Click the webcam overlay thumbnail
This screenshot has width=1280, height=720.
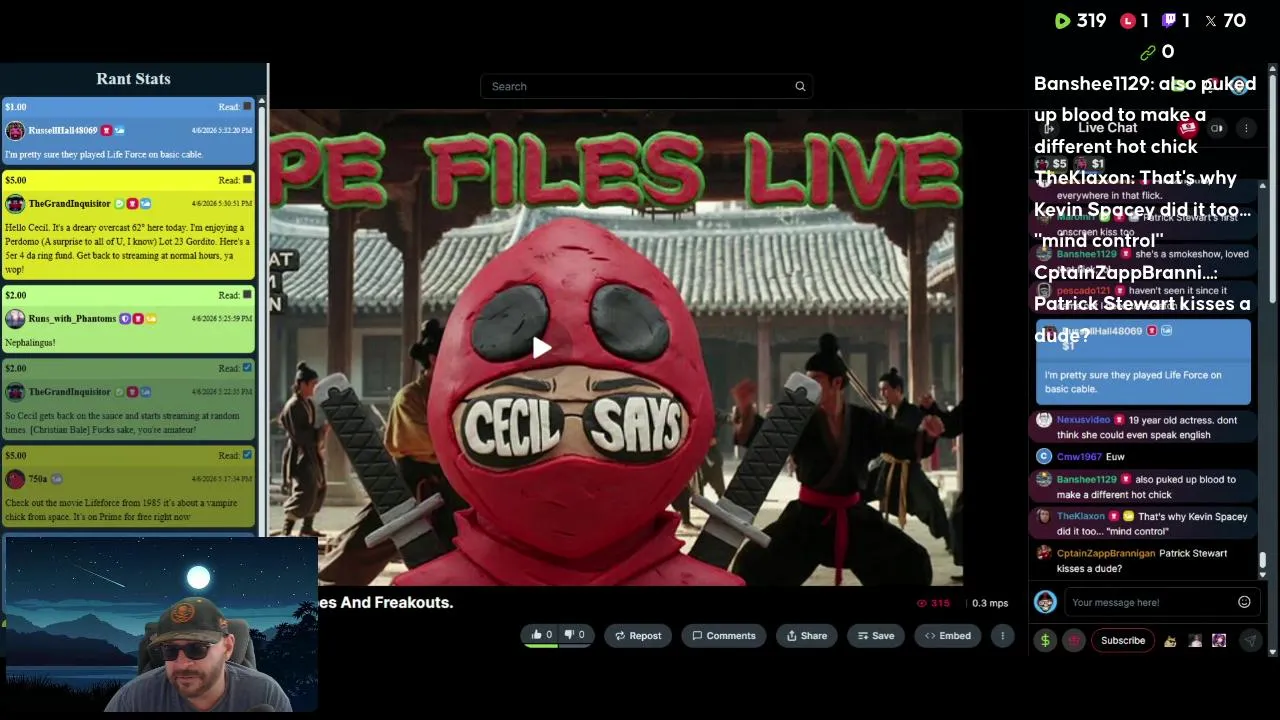[x=160, y=625]
